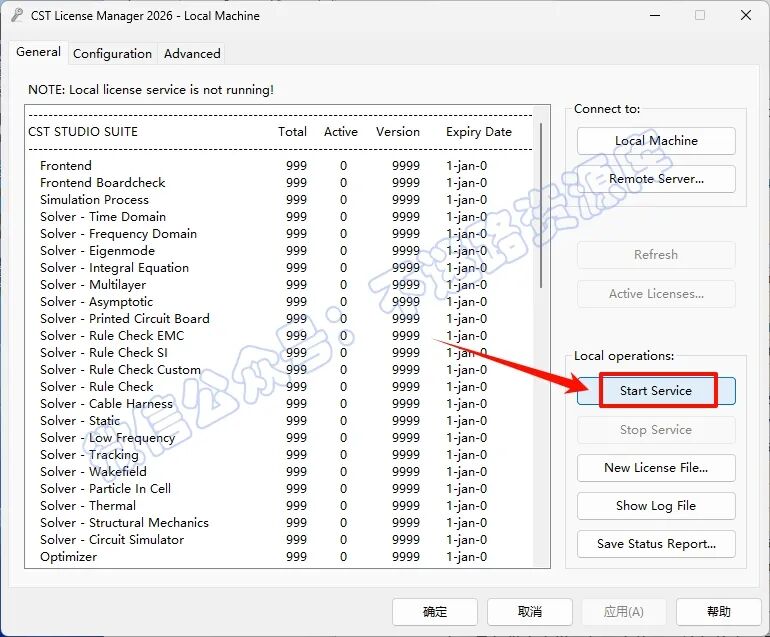This screenshot has width=770, height=637.
Task: Select Solver - Thermal row
Action: click(x=264, y=506)
